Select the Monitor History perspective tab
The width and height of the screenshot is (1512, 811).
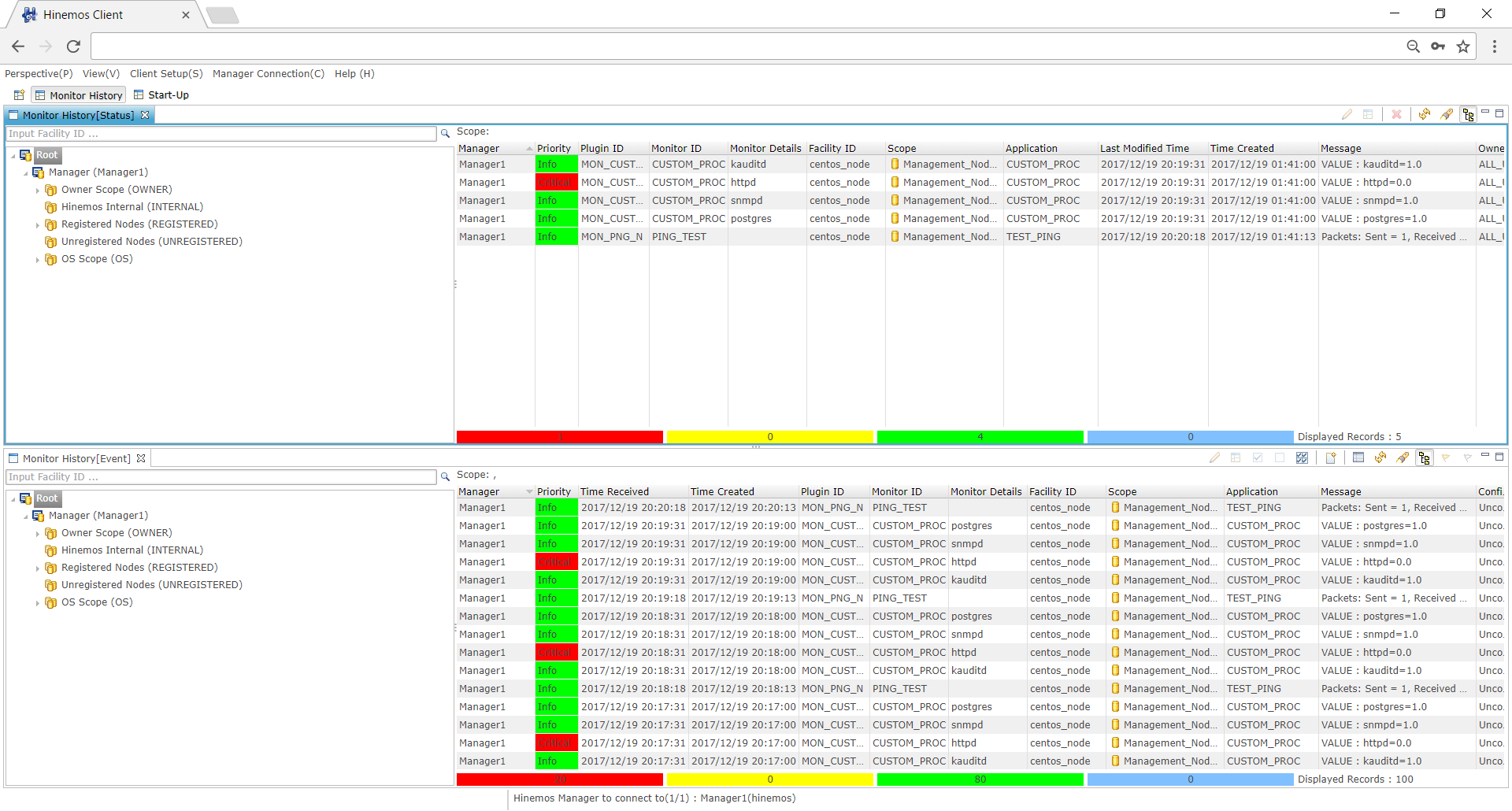coord(79,95)
